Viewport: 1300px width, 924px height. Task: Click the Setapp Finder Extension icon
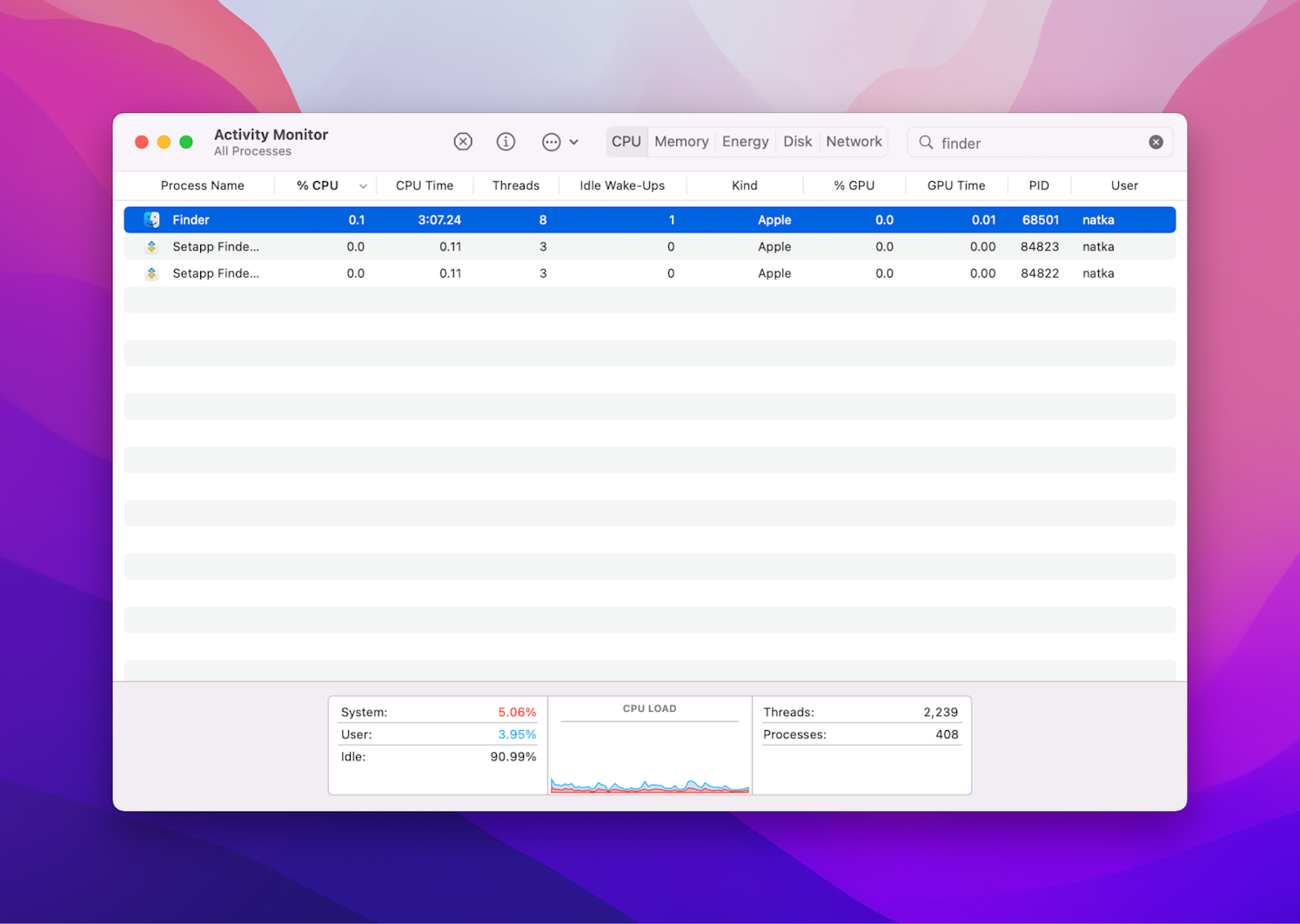151,246
